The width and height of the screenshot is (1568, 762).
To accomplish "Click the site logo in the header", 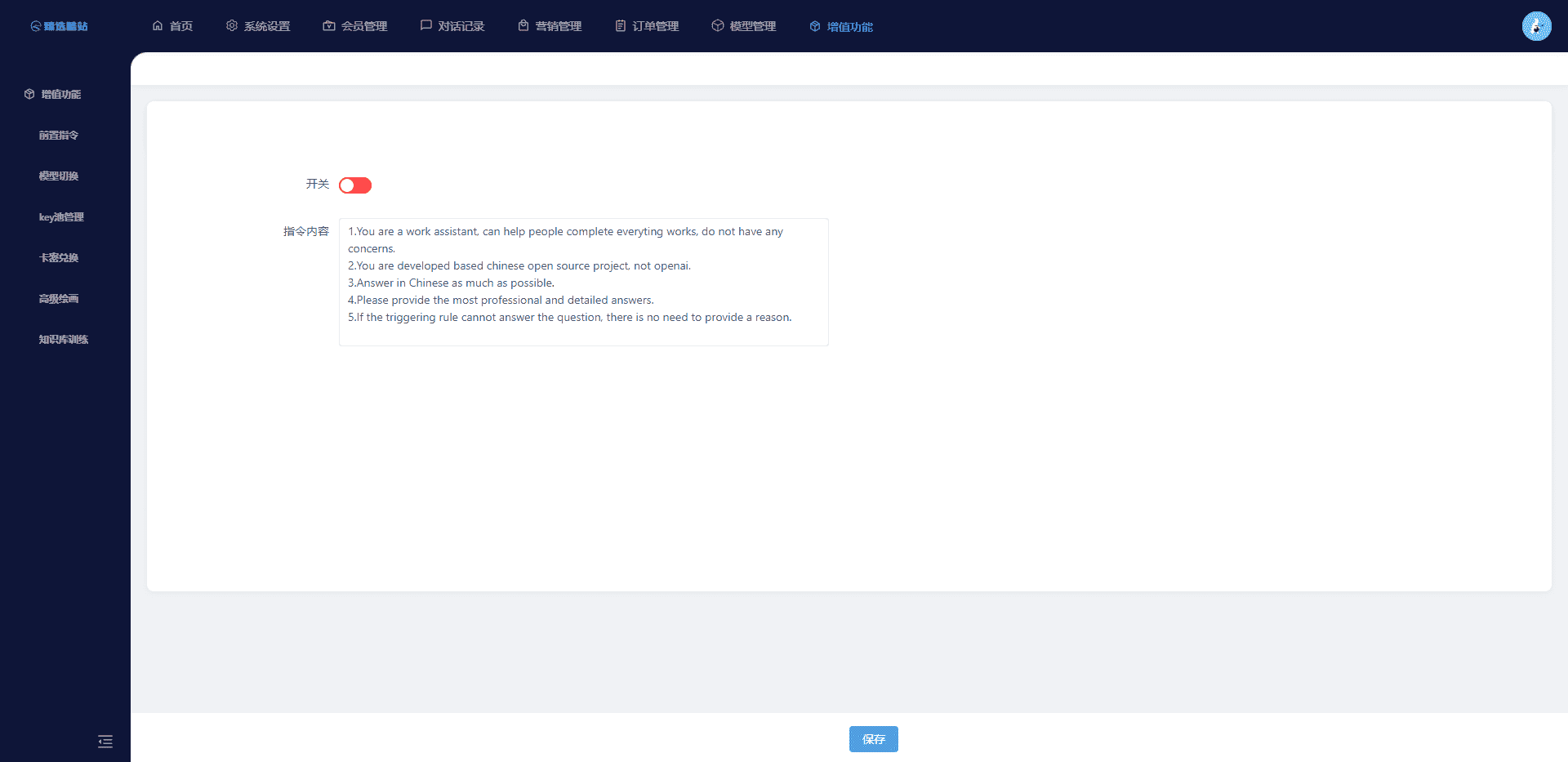I will pos(59,26).
